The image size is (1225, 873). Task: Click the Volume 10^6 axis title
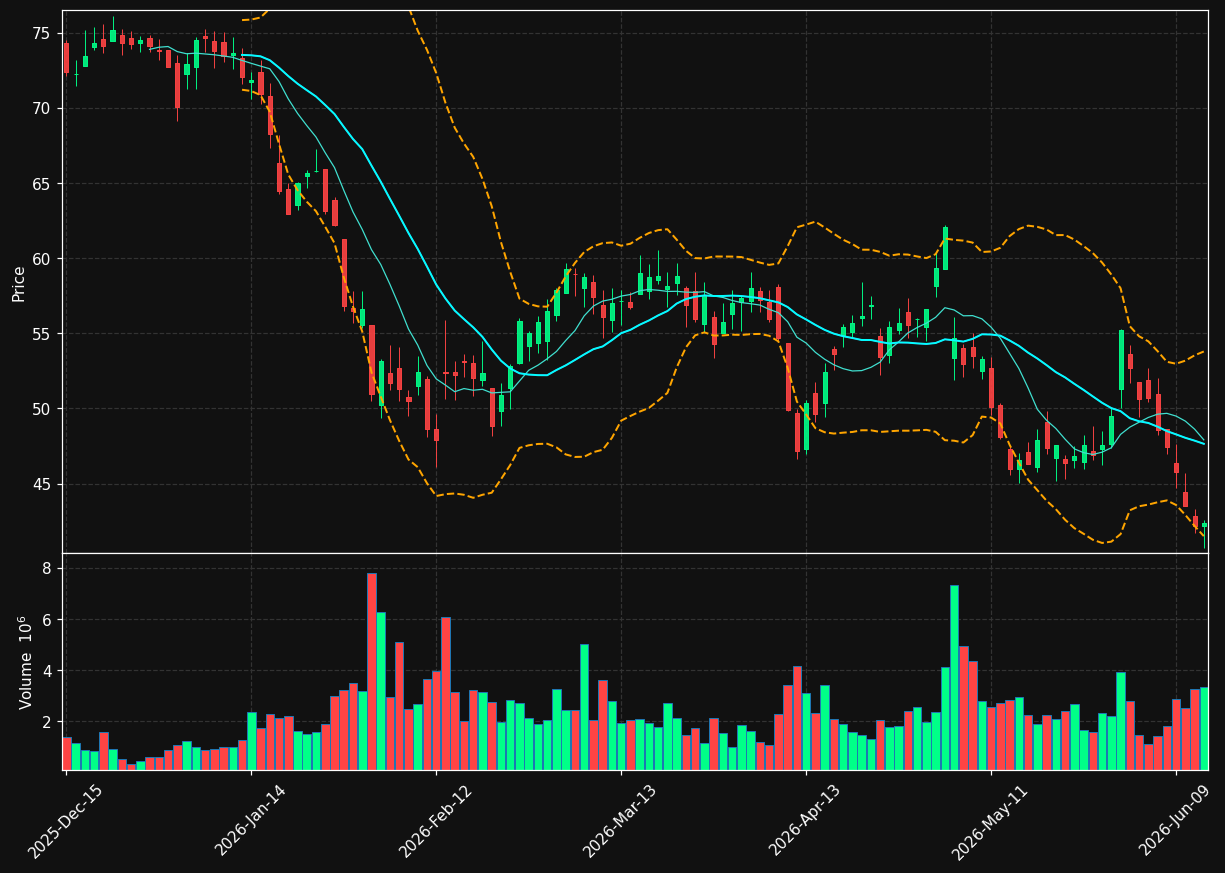coord(25,662)
